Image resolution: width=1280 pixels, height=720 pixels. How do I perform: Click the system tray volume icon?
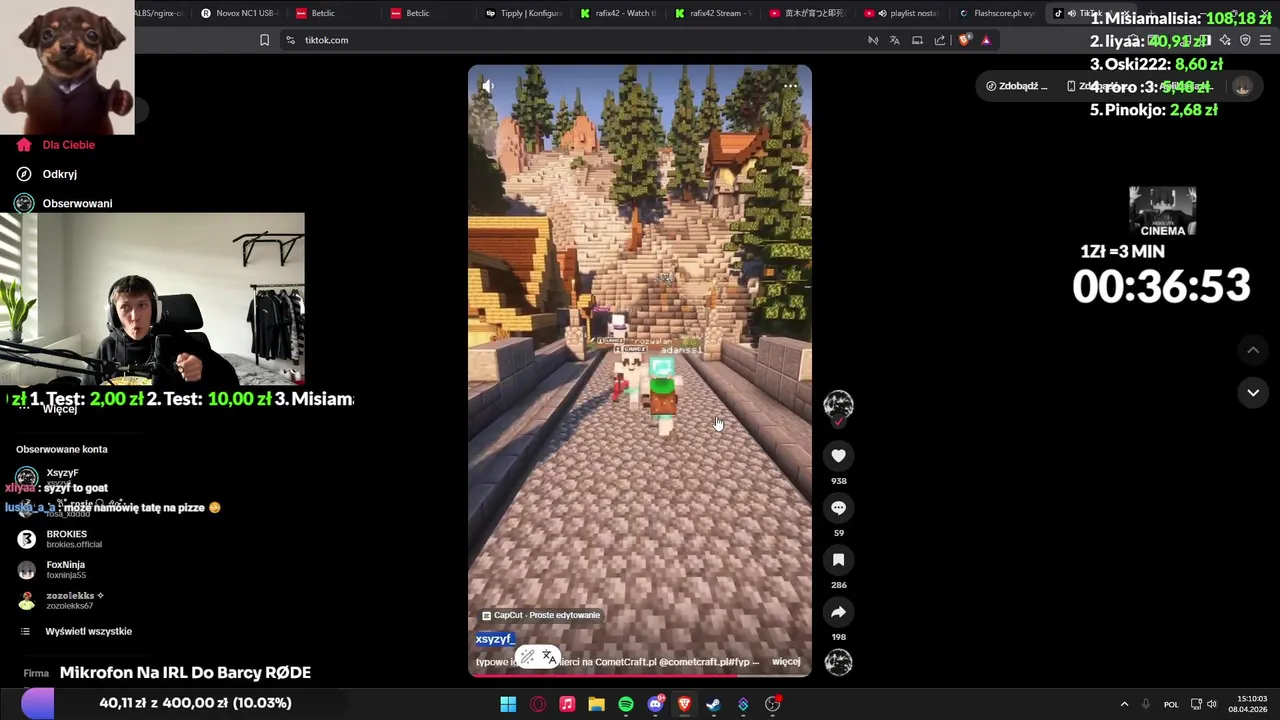click(1212, 704)
